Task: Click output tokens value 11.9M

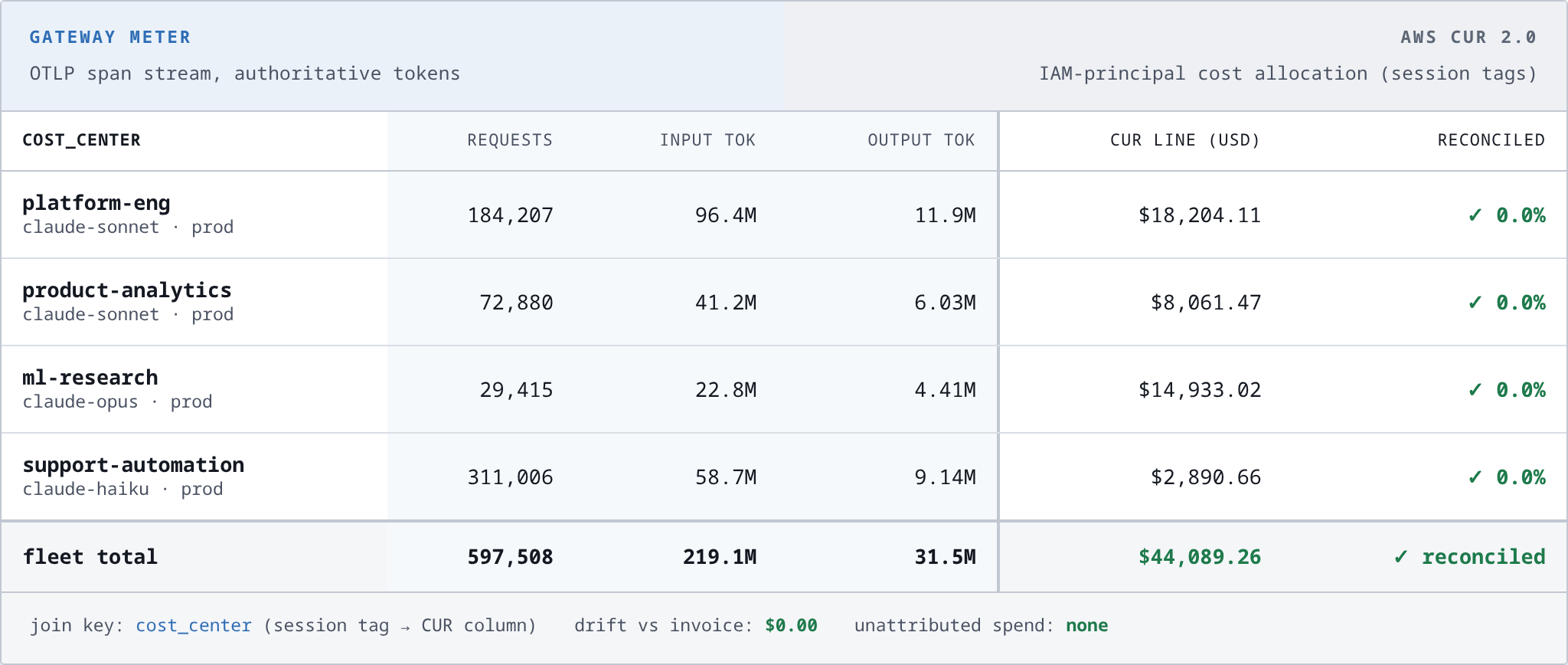Action: 946,215
